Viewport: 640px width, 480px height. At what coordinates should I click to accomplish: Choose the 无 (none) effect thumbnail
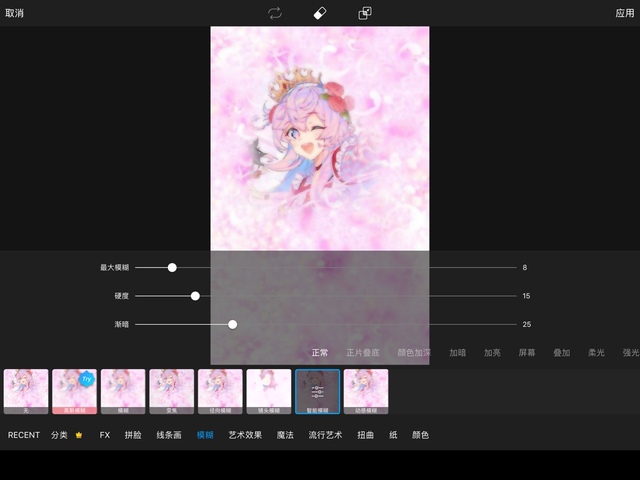[x=26, y=391]
